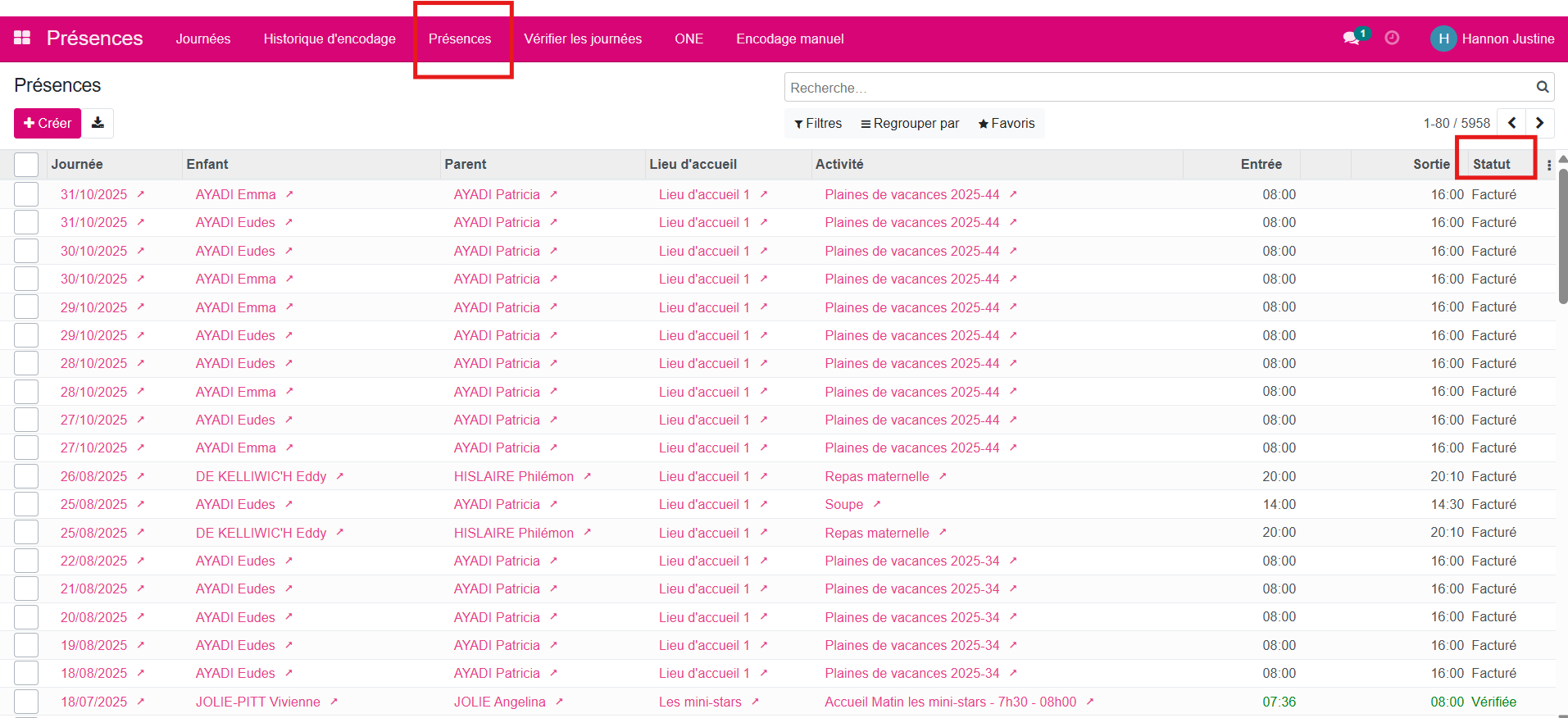The width and height of the screenshot is (1568, 718).
Task: Open the Favoris dropdown
Action: (x=1007, y=123)
